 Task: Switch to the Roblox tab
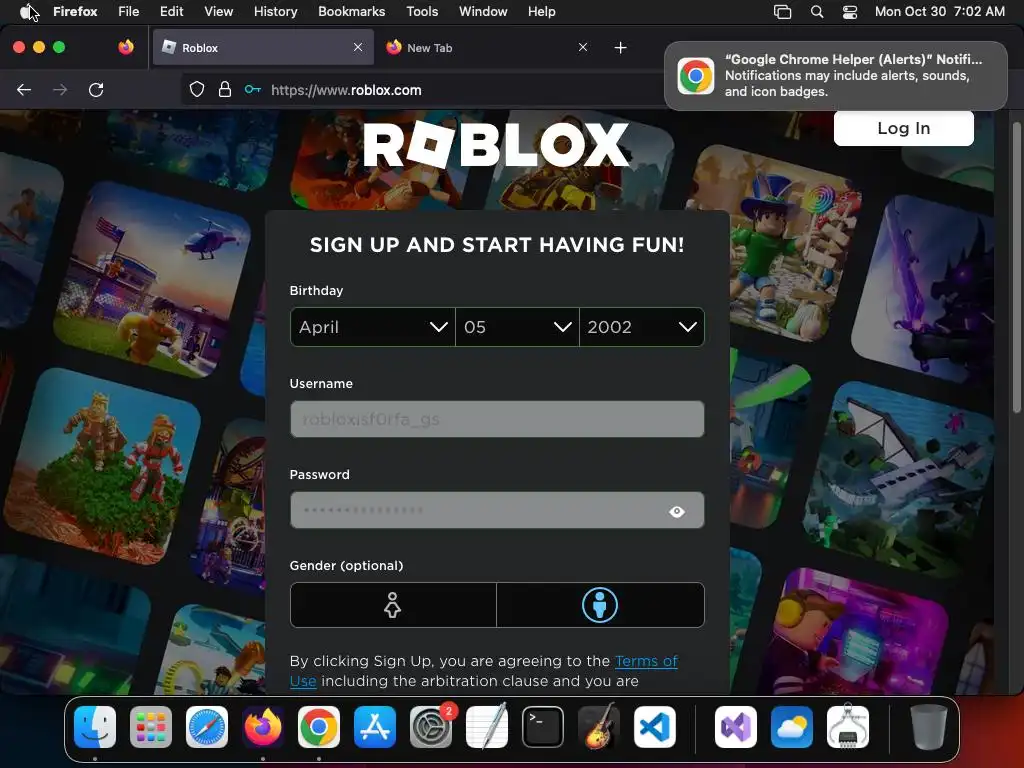click(263, 47)
